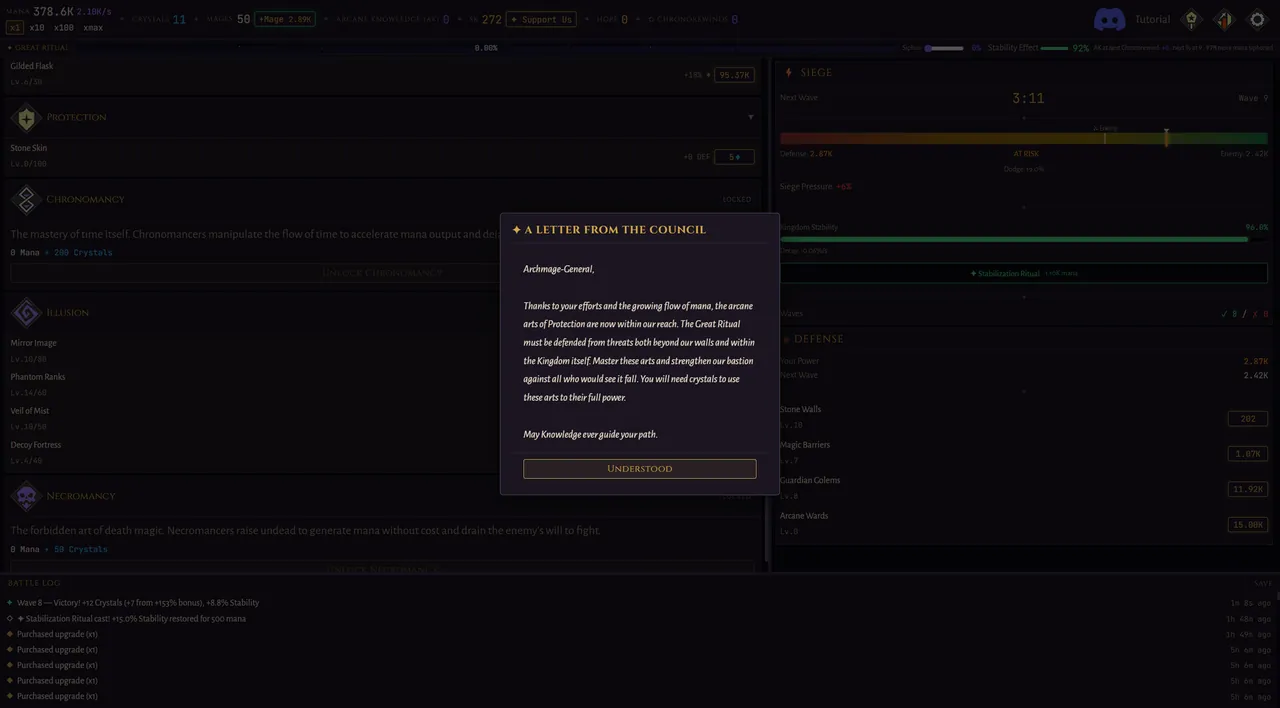The image size is (1280, 708).
Task: Click the Unlock Chronomancy button
Action: pyautogui.click(x=382, y=272)
